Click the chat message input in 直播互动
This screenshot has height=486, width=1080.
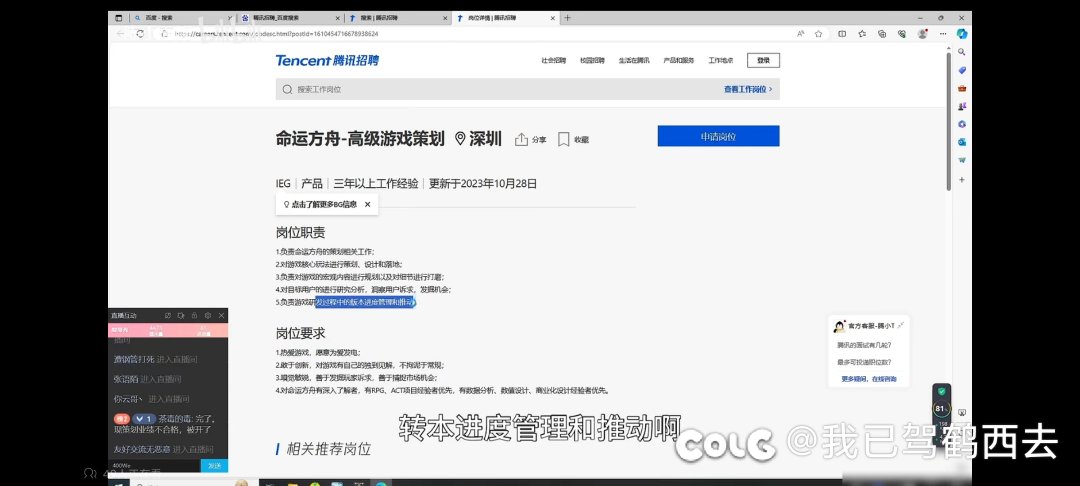coord(154,466)
